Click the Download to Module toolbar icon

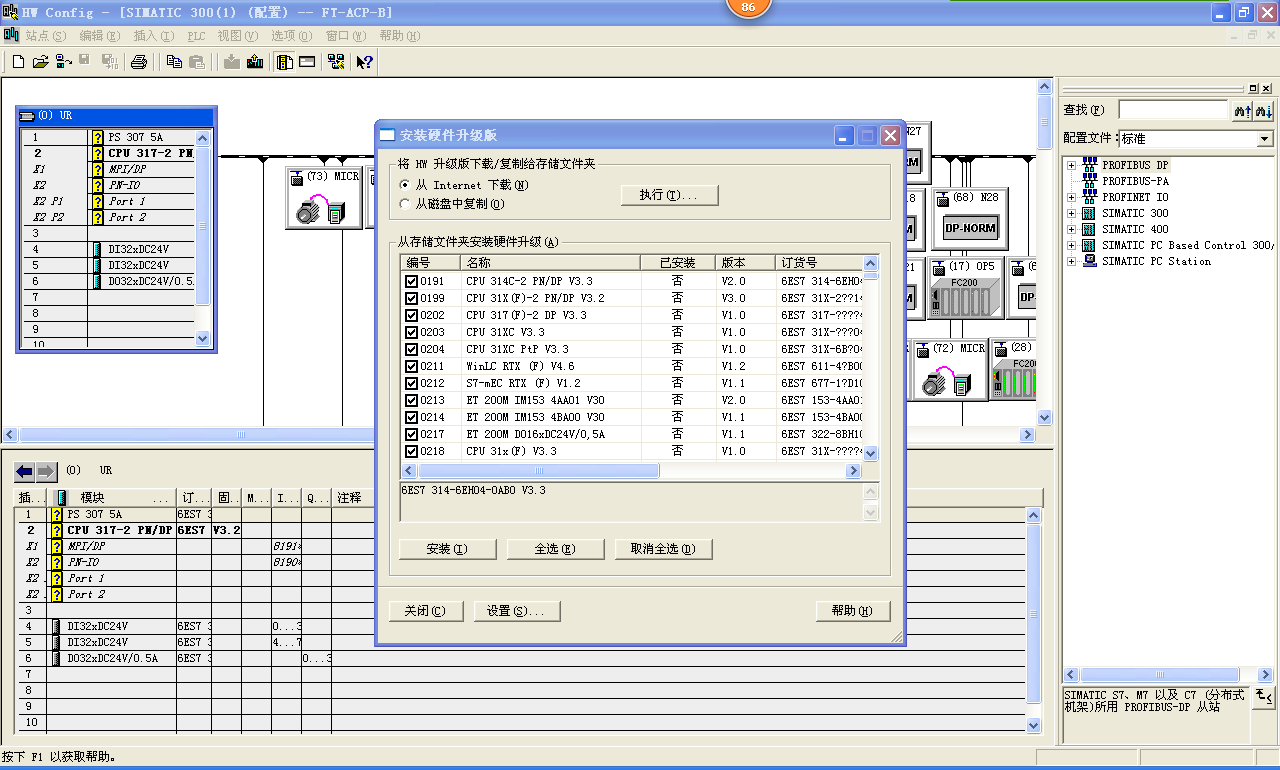pyautogui.click(x=232, y=62)
